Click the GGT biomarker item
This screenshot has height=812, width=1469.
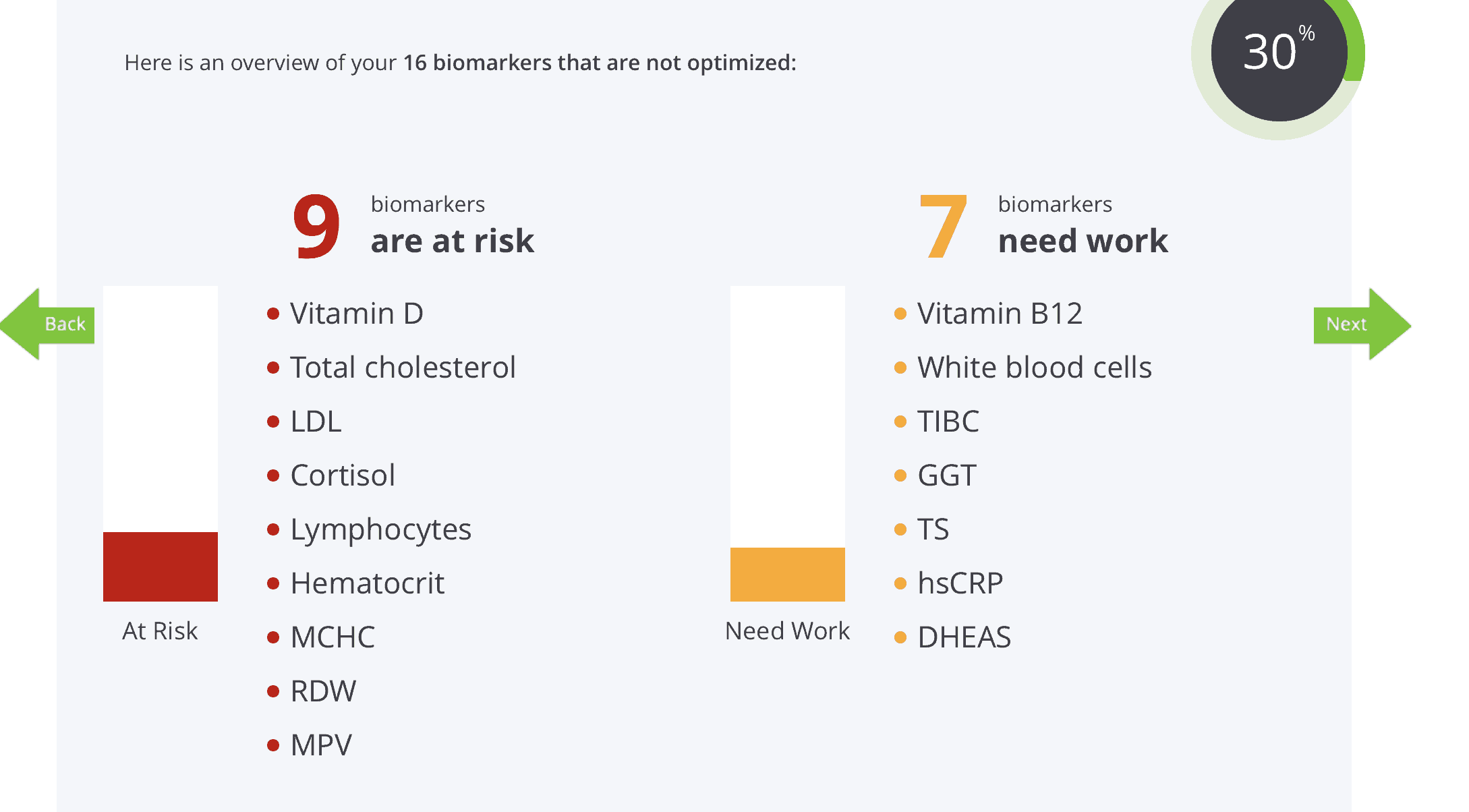pos(947,475)
